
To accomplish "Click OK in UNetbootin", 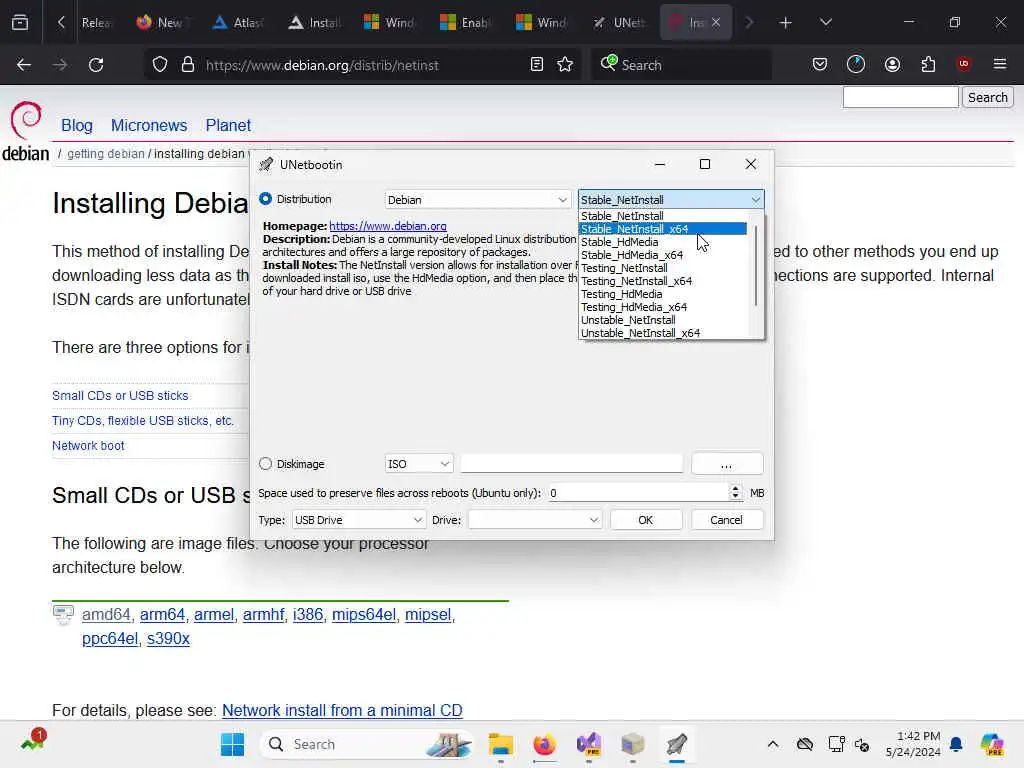I will tap(646, 520).
